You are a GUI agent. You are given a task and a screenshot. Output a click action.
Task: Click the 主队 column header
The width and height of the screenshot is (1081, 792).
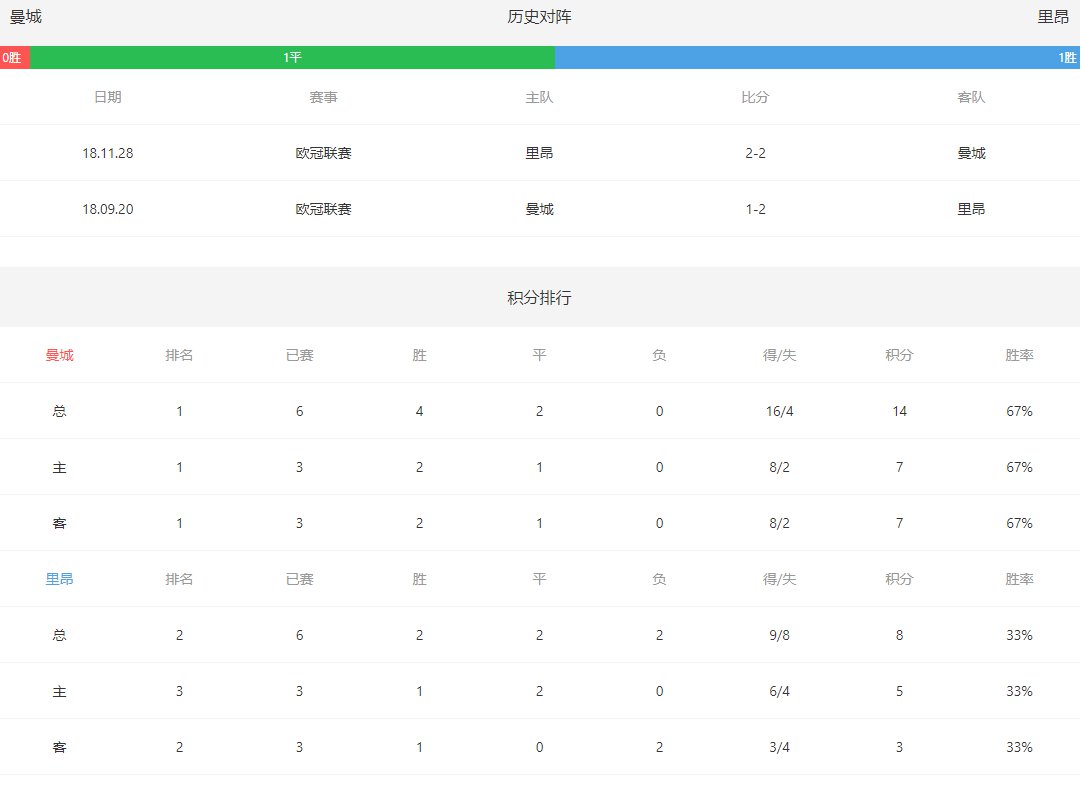539,97
